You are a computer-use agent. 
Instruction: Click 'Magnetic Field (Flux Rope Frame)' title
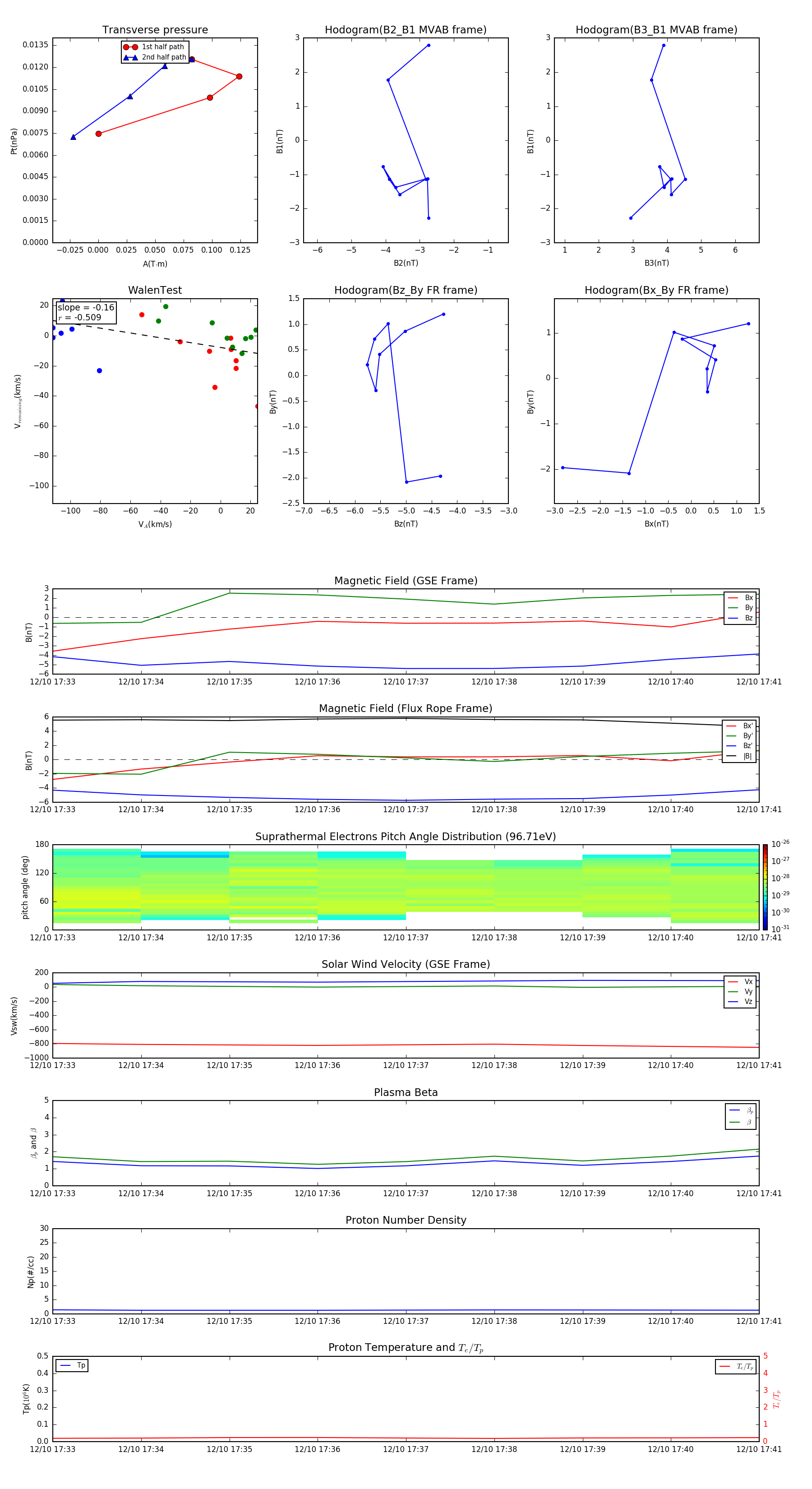coord(406,709)
